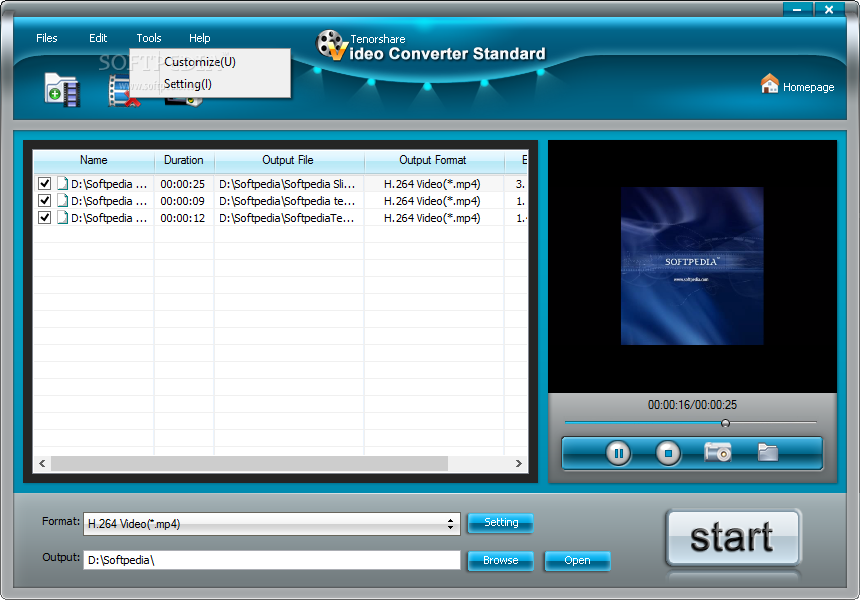Click the Homepage house icon

770,84
